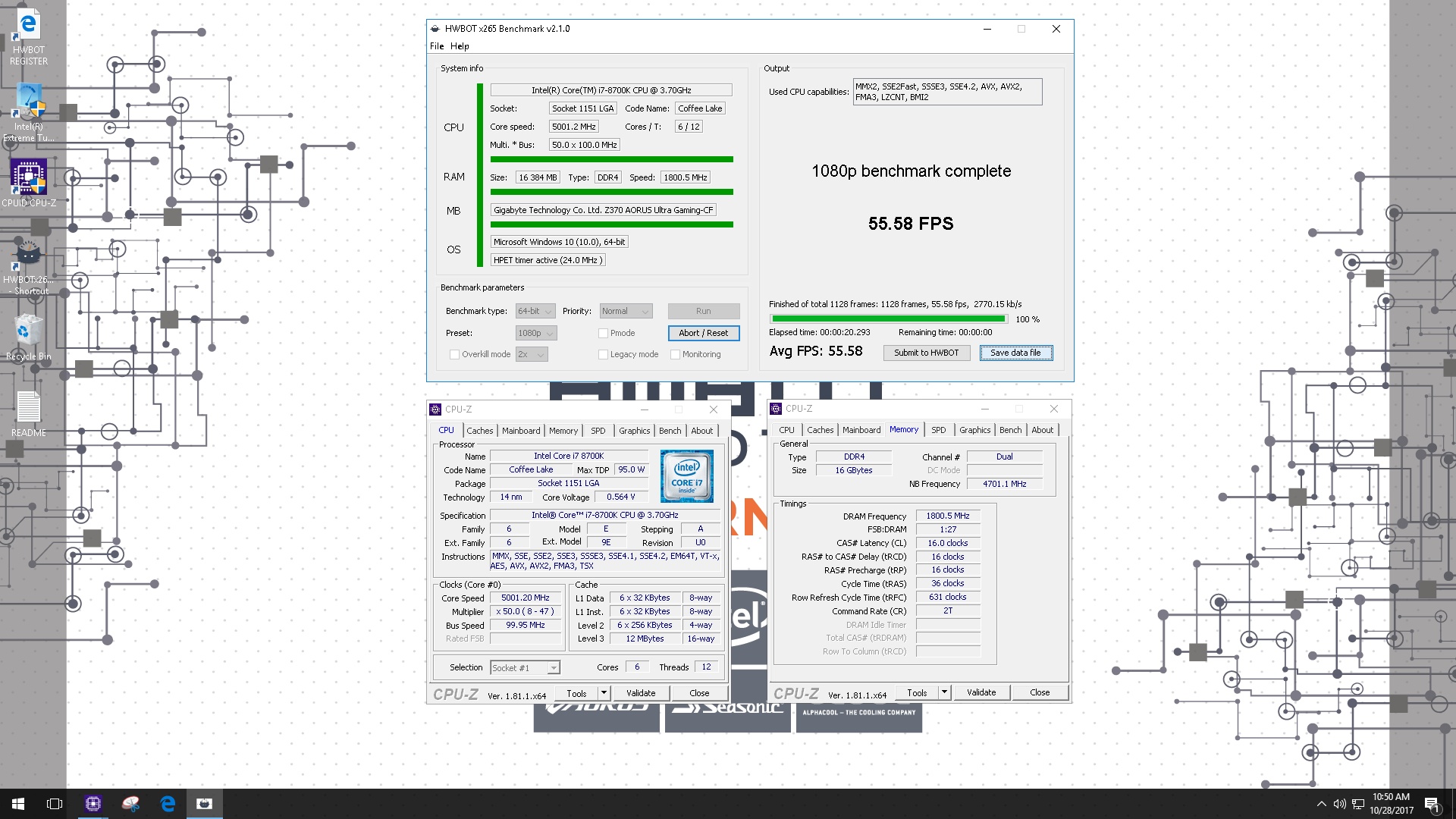Open SPD tab in left CPU-Z window

coord(598,431)
